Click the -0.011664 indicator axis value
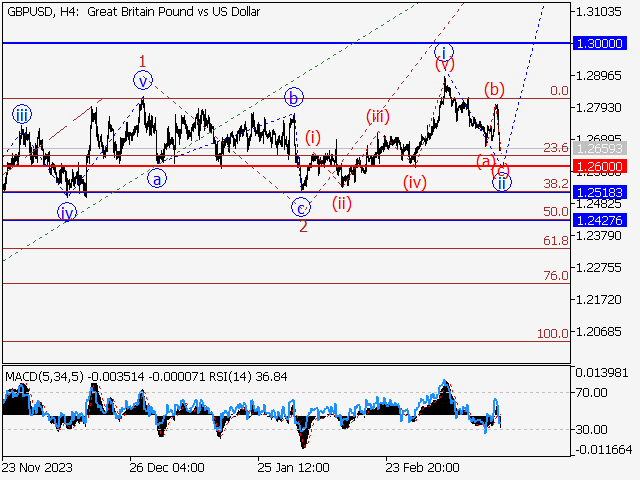 pos(604,449)
